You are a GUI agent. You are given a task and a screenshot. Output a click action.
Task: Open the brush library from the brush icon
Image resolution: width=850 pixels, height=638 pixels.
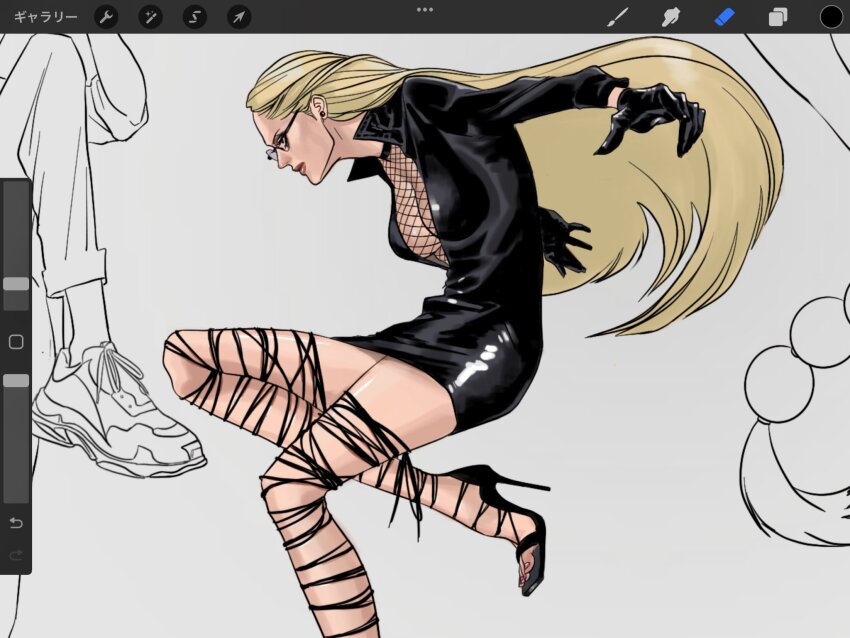[x=616, y=16]
